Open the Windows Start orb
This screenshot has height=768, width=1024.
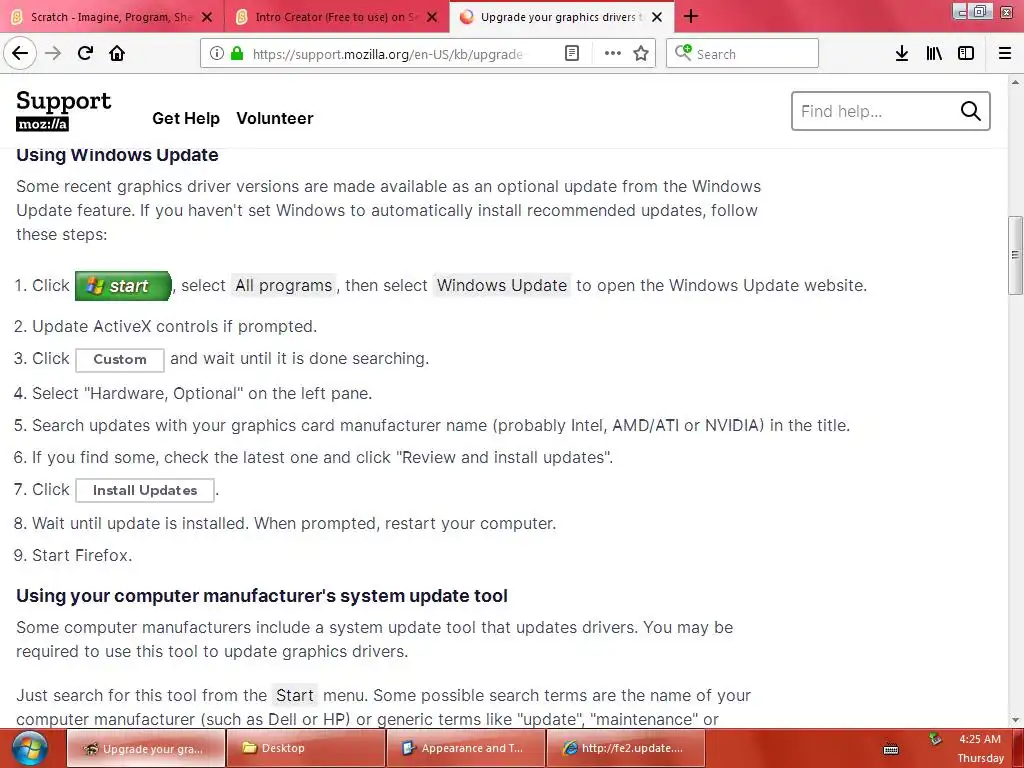pyautogui.click(x=29, y=748)
